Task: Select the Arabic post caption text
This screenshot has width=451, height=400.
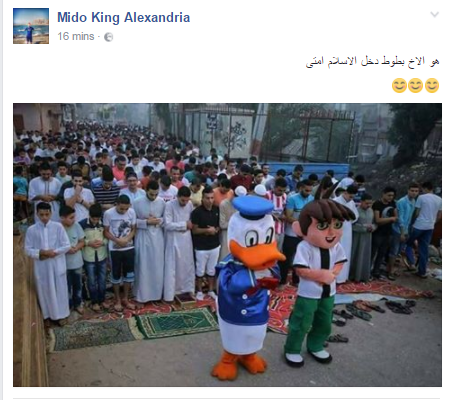Action: (373, 62)
